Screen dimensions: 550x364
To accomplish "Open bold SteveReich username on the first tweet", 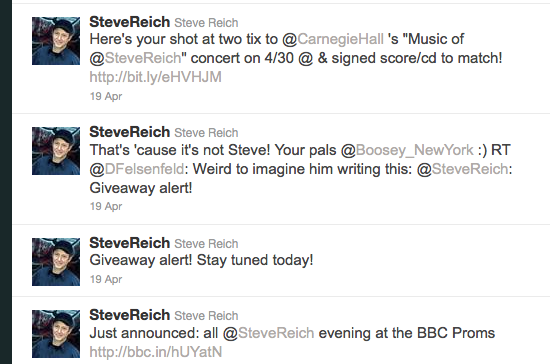I will 129,22.
